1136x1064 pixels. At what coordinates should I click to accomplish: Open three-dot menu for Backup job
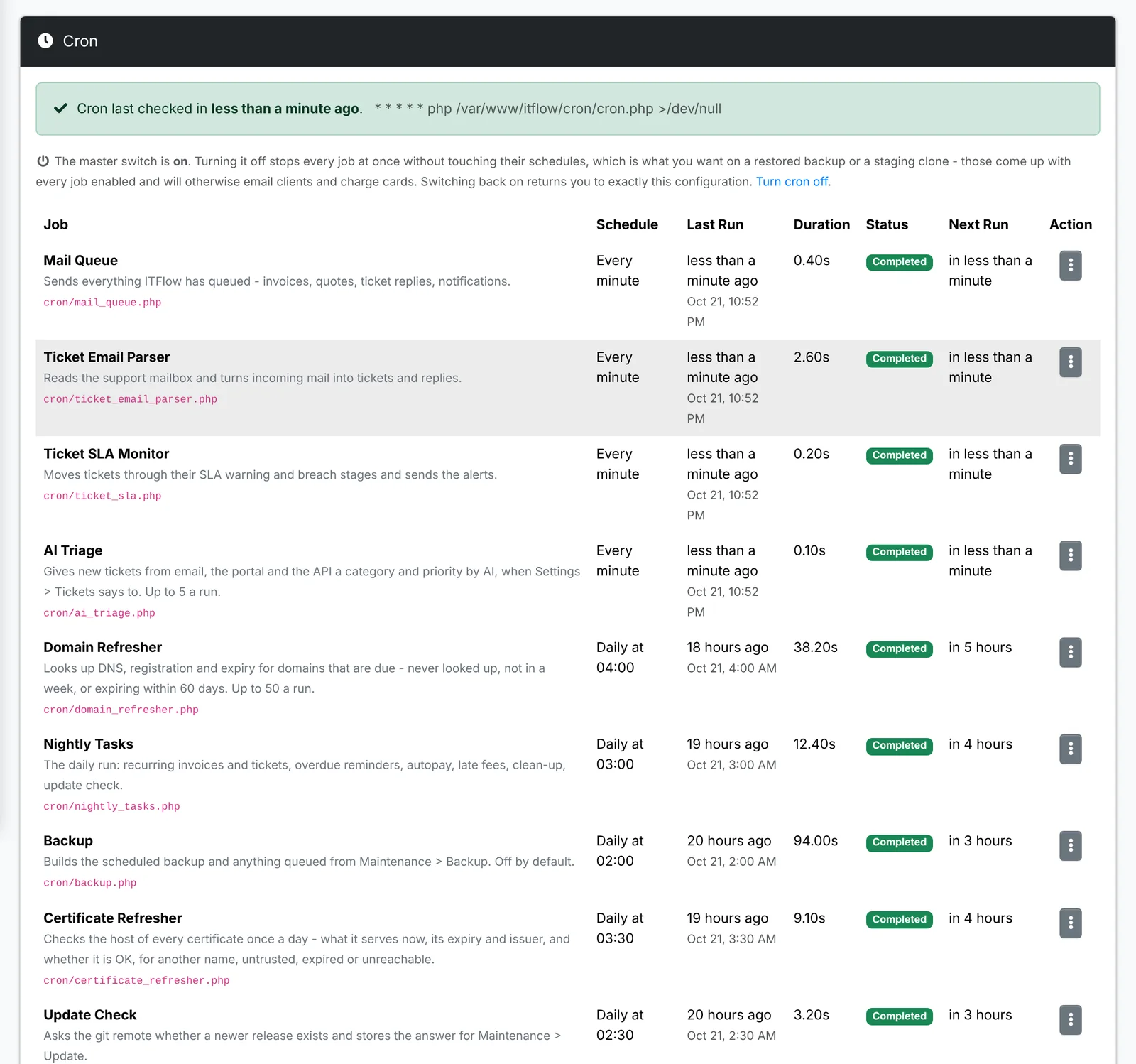click(1070, 845)
